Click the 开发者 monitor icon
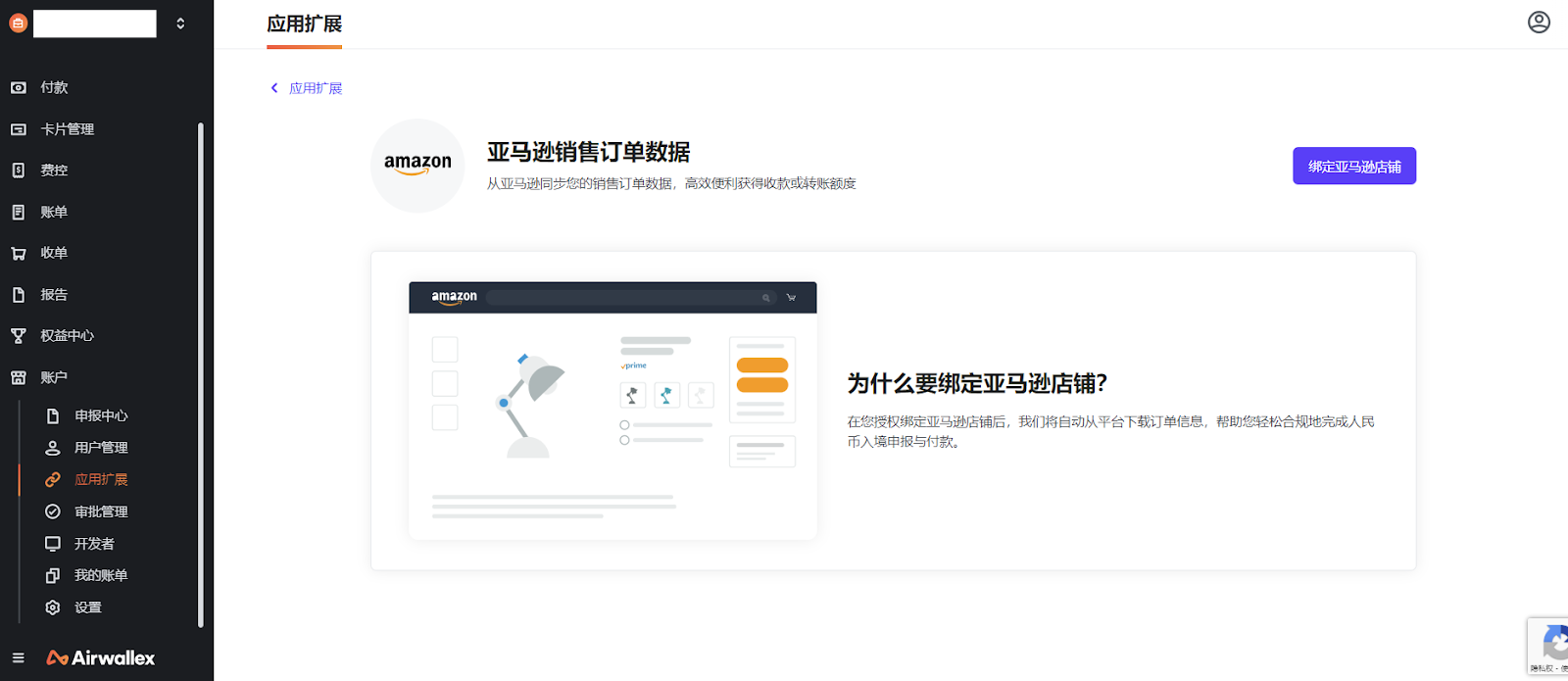This screenshot has width=1568, height=681. click(x=53, y=544)
